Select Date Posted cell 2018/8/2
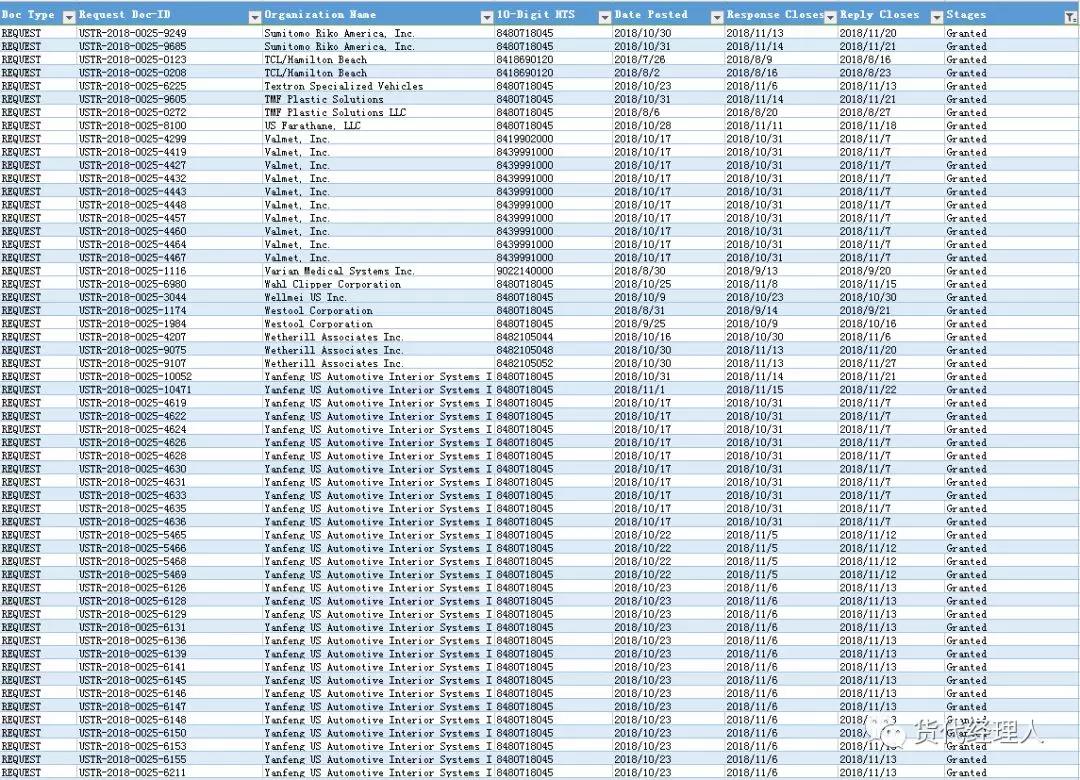Viewport: 1080px width, 780px height. [x=668, y=72]
